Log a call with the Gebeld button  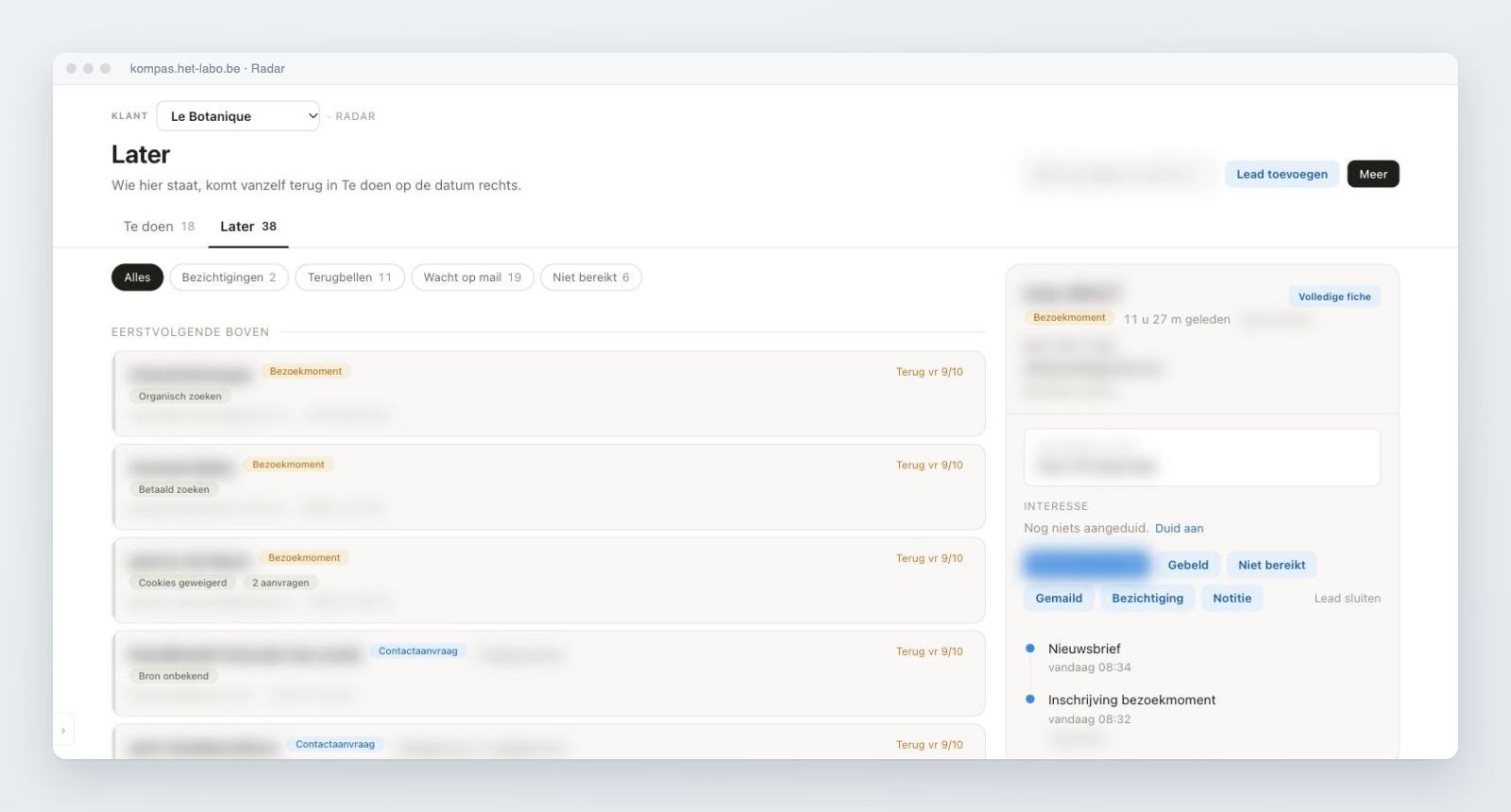(x=1188, y=565)
